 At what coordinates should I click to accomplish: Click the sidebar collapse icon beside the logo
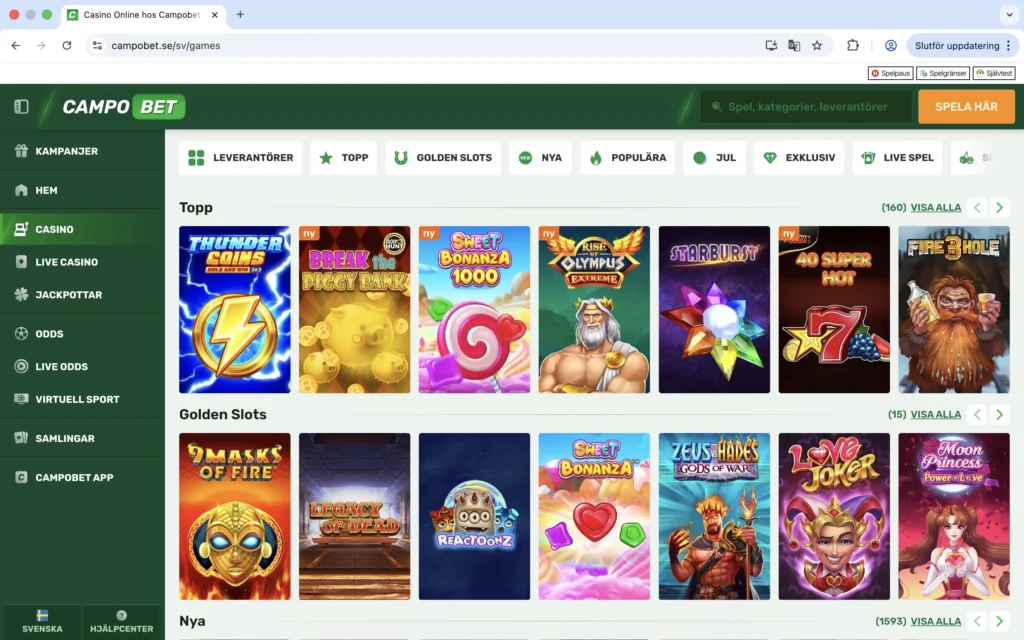tap(23, 107)
